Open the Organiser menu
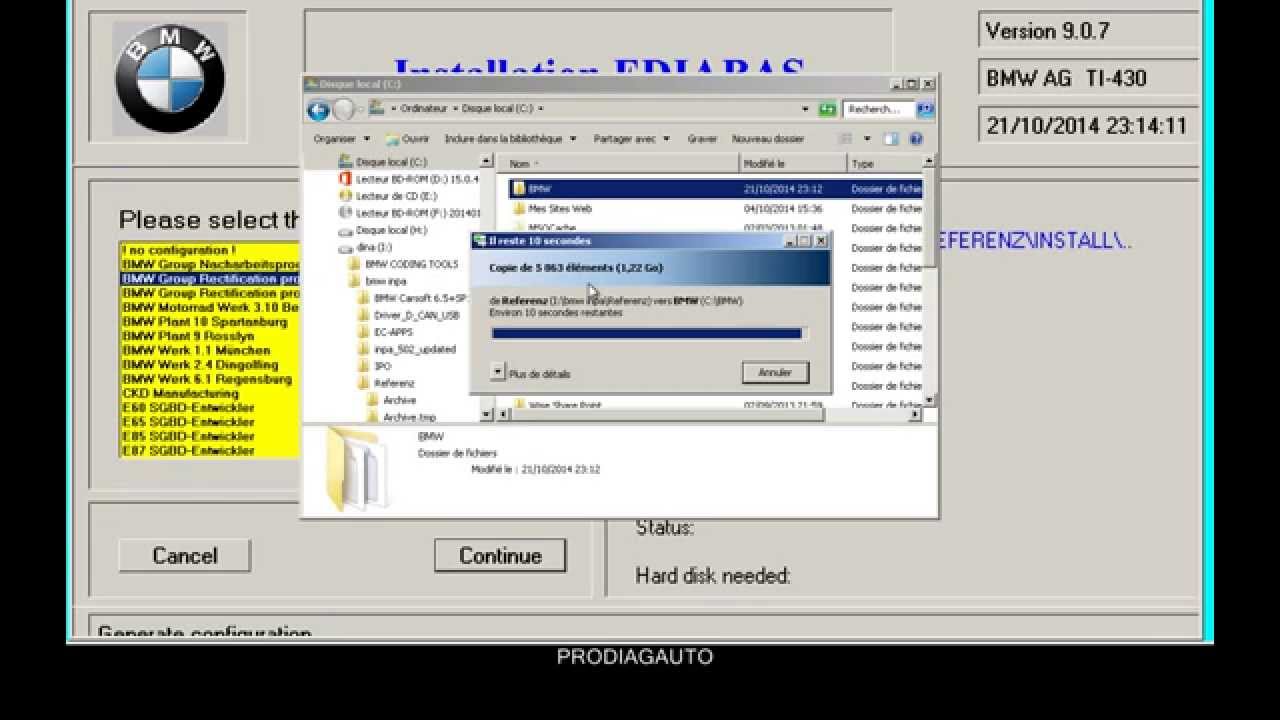The image size is (1280, 720). pyautogui.click(x=341, y=139)
